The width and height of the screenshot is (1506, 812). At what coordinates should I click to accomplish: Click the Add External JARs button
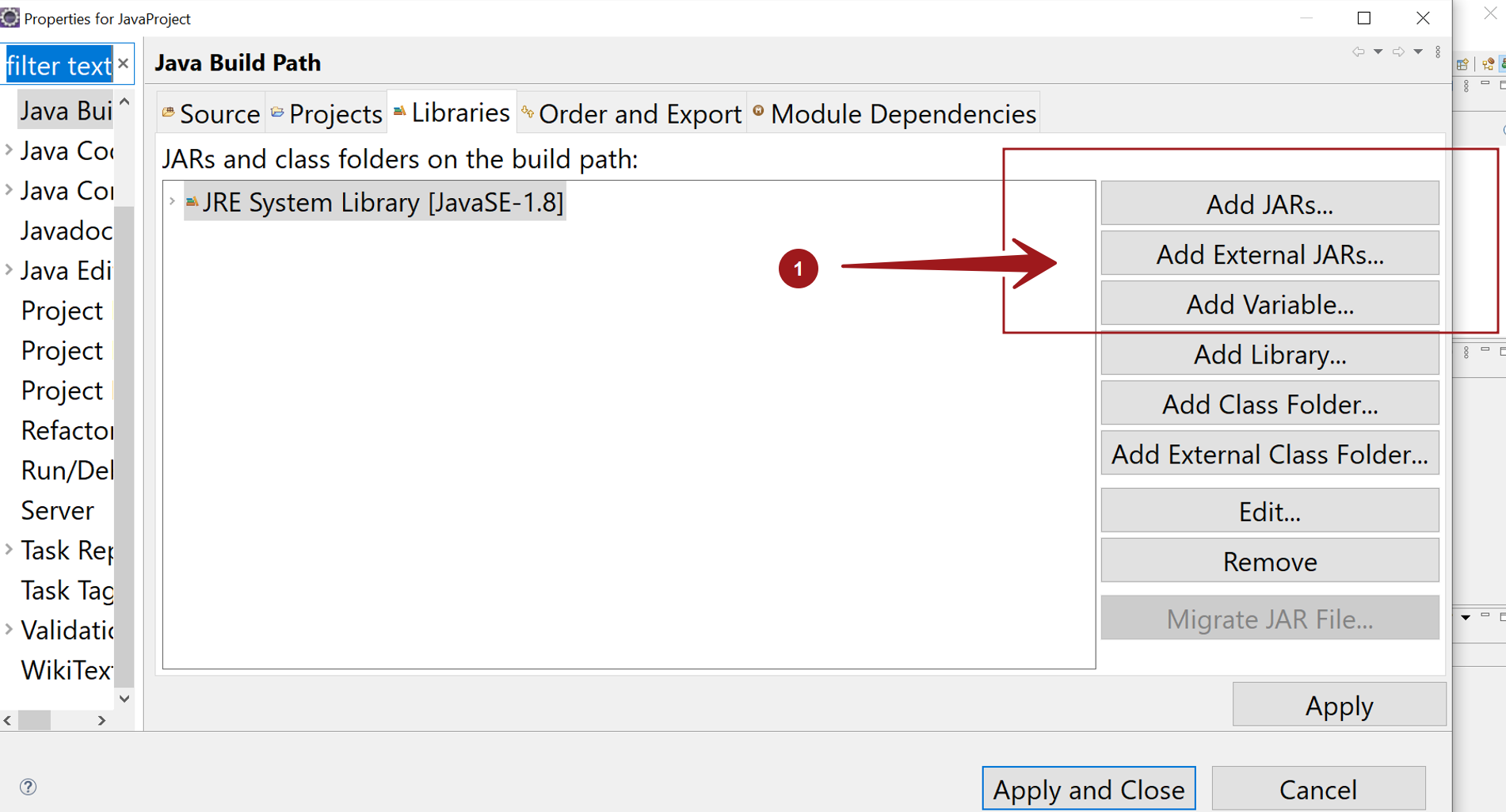(1269, 254)
